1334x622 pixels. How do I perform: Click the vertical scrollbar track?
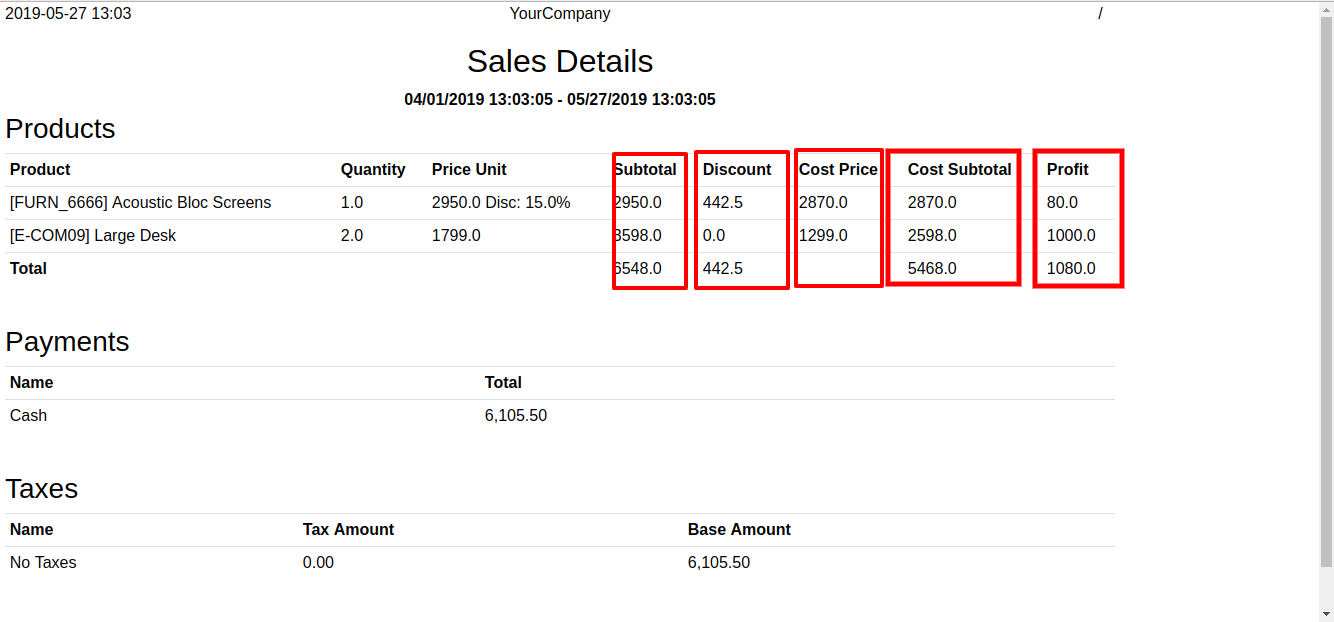[1326, 311]
